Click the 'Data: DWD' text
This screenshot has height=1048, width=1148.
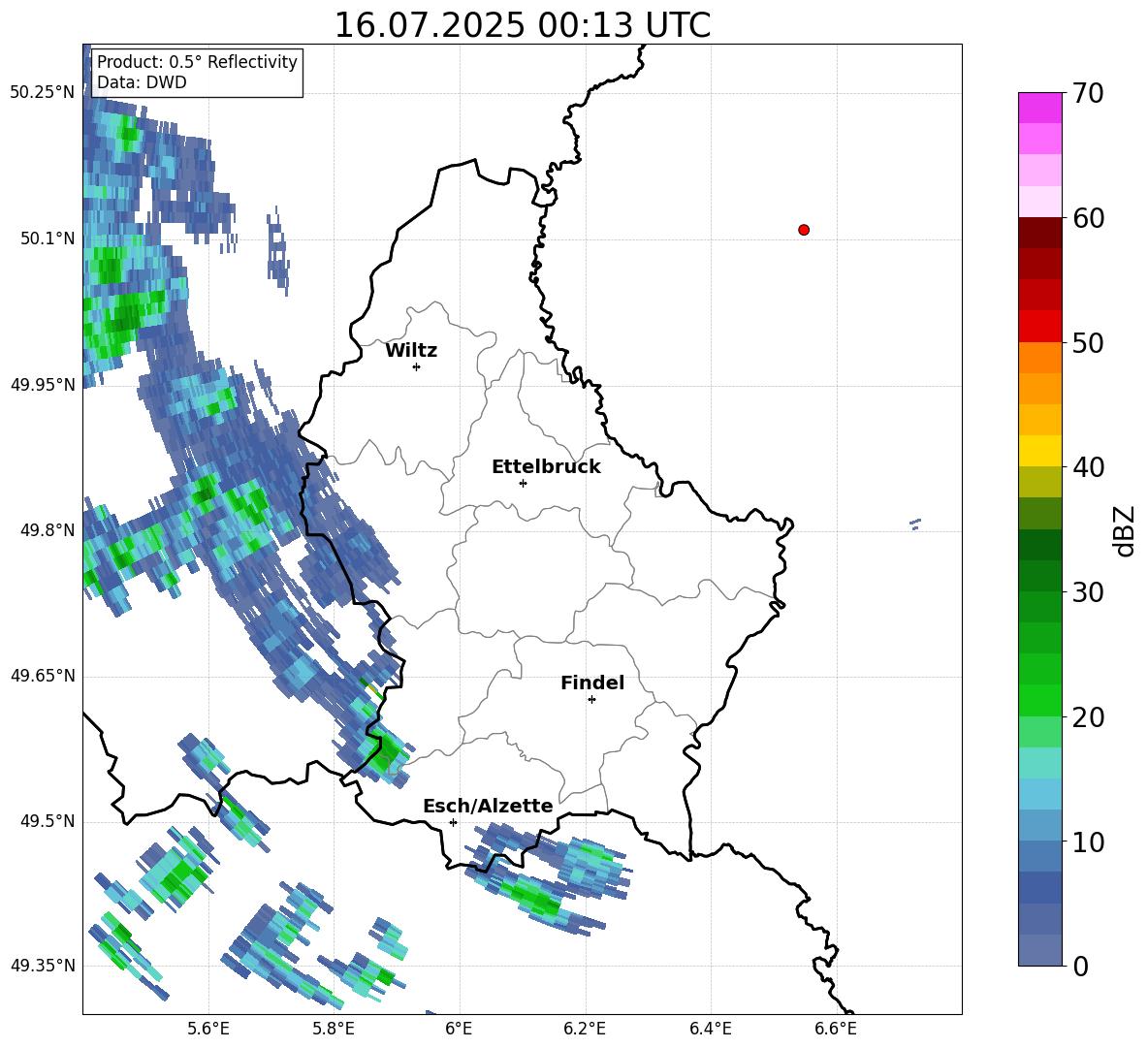click(x=142, y=82)
